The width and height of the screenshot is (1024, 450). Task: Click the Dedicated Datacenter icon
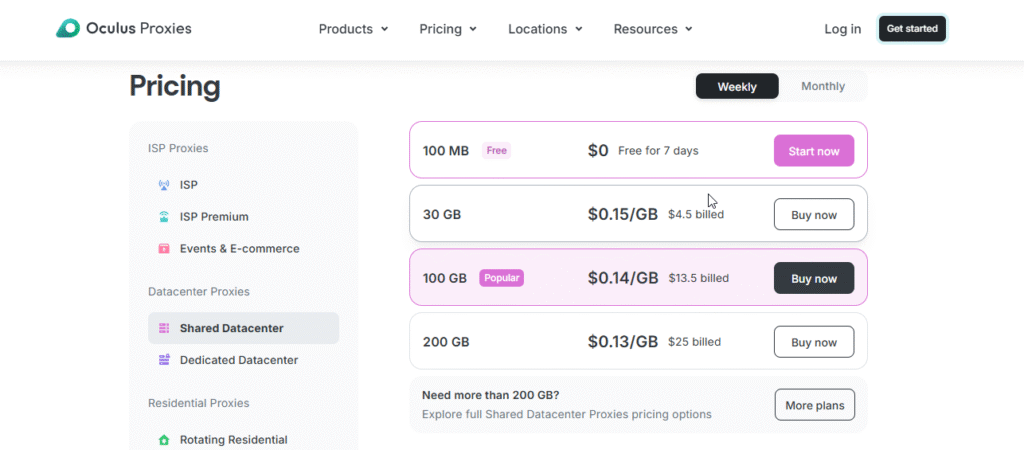click(x=164, y=360)
